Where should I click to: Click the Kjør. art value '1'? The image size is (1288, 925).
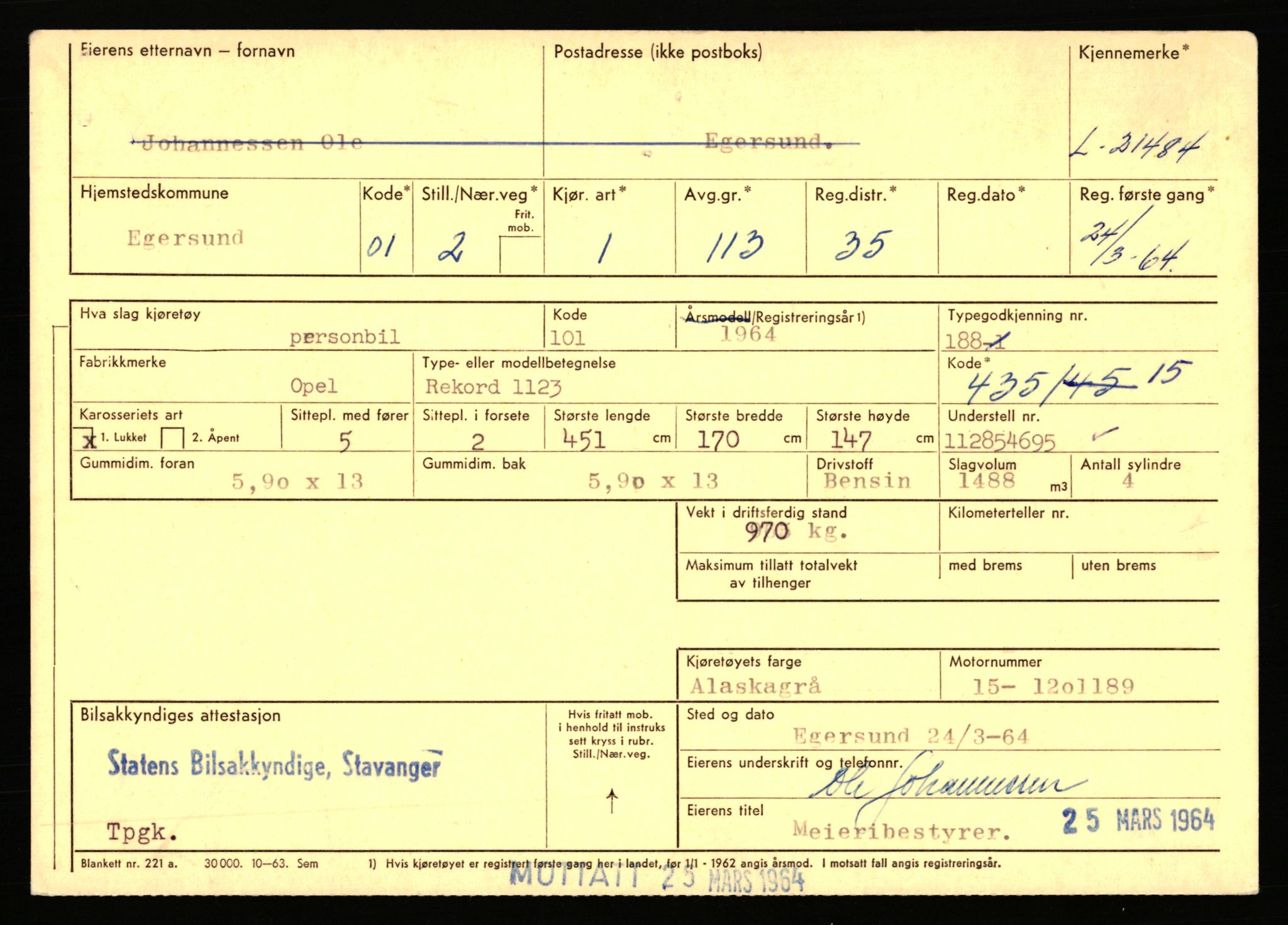click(604, 247)
